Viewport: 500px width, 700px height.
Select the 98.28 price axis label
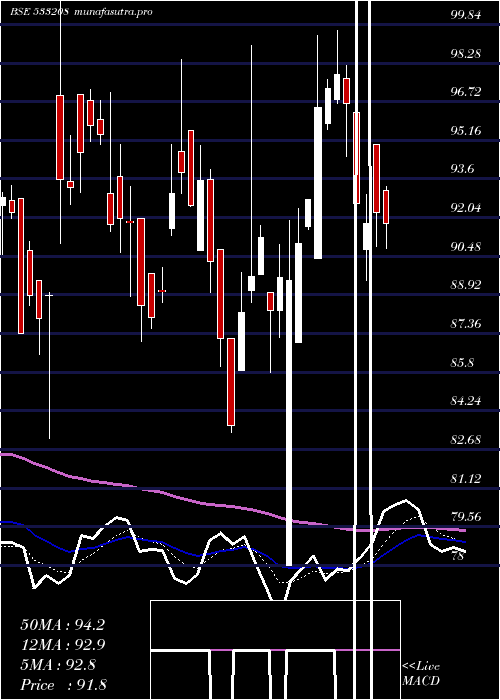pyautogui.click(x=466, y=54)
